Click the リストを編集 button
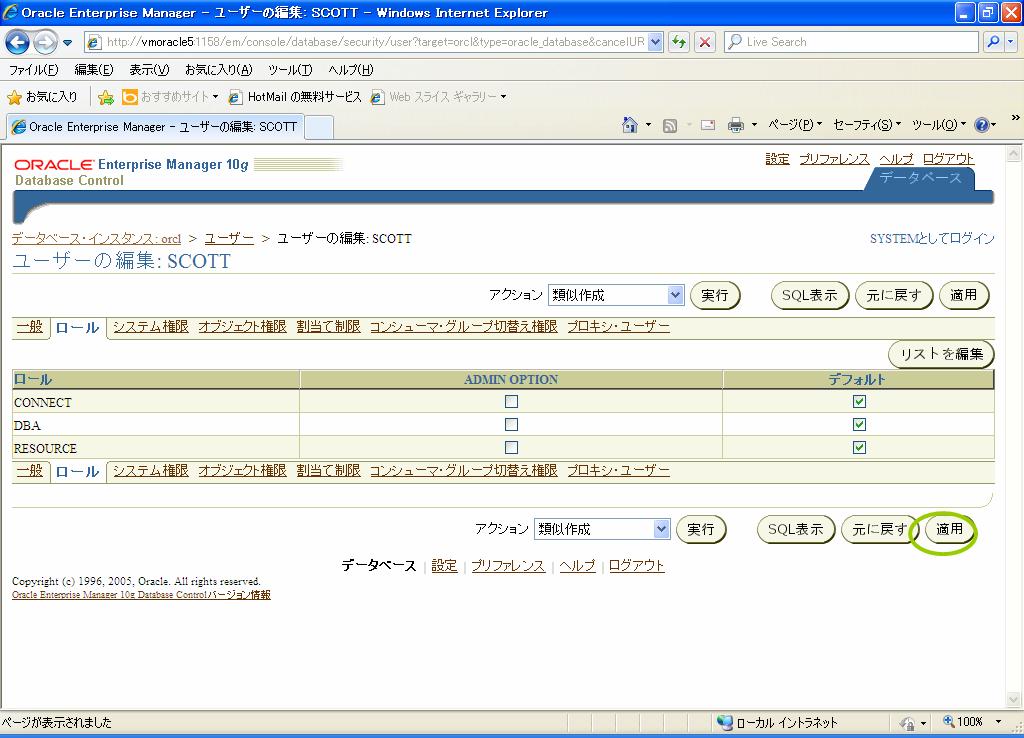 click(941, 354)
